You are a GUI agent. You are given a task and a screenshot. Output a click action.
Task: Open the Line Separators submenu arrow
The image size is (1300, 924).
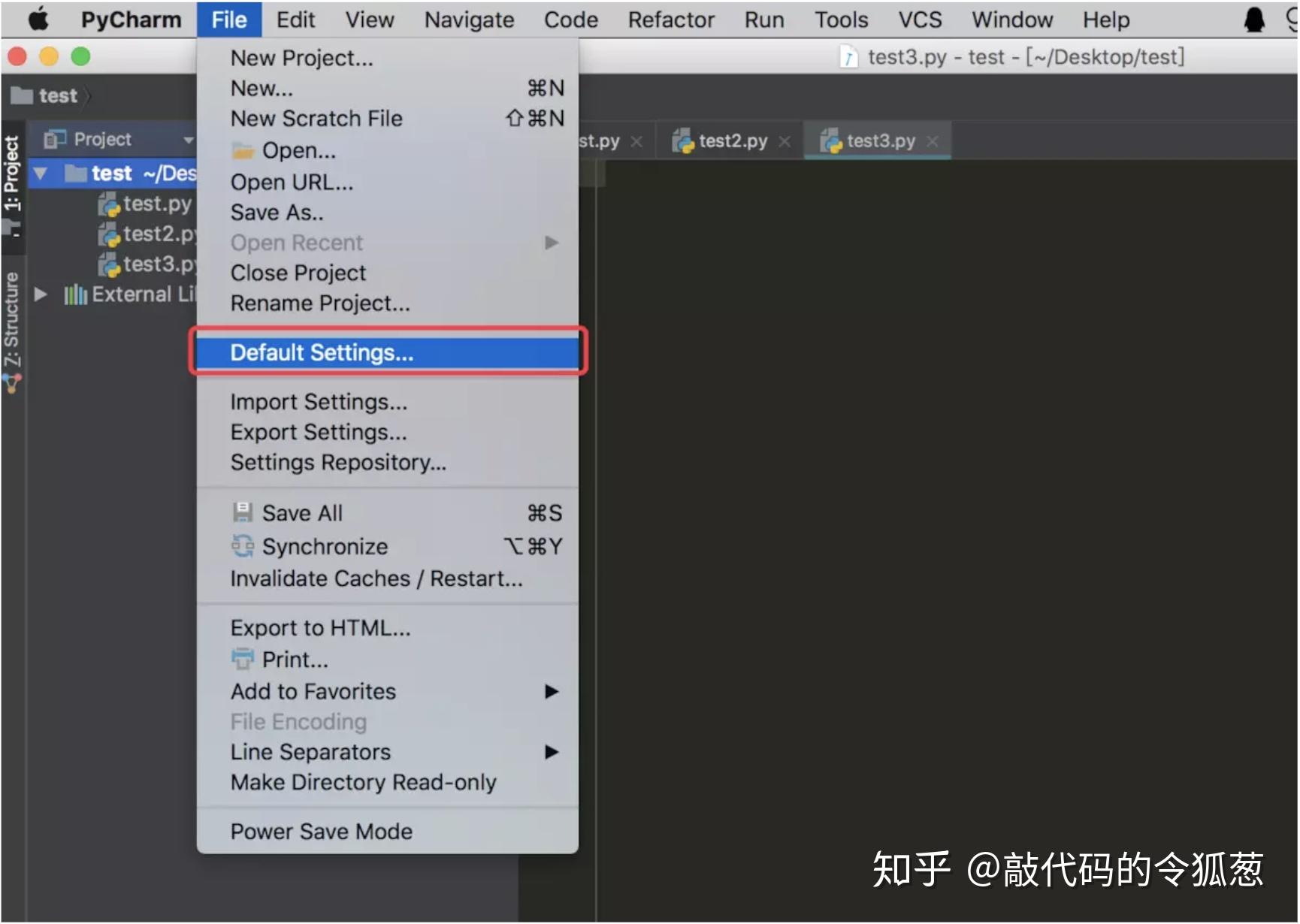point(552,752)
